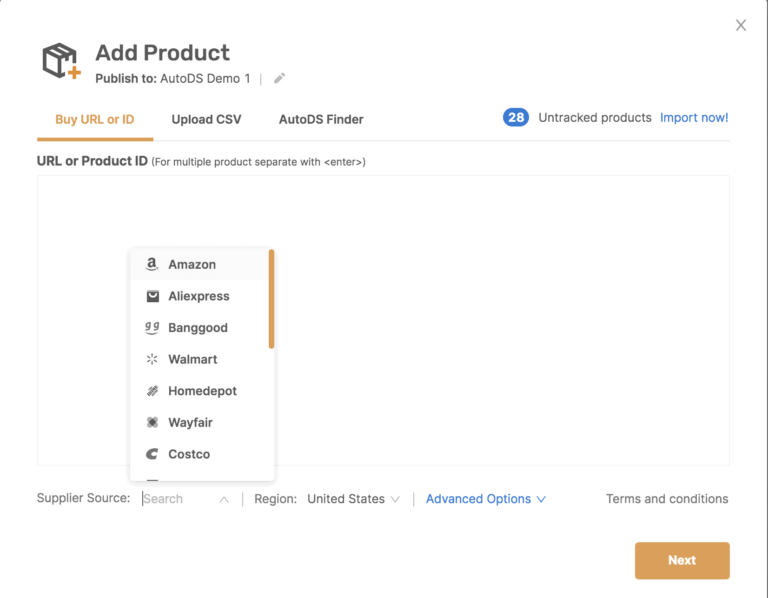768x598 pixels.
Task: Click the 28 untracked products badge
Action: [516, 118]
